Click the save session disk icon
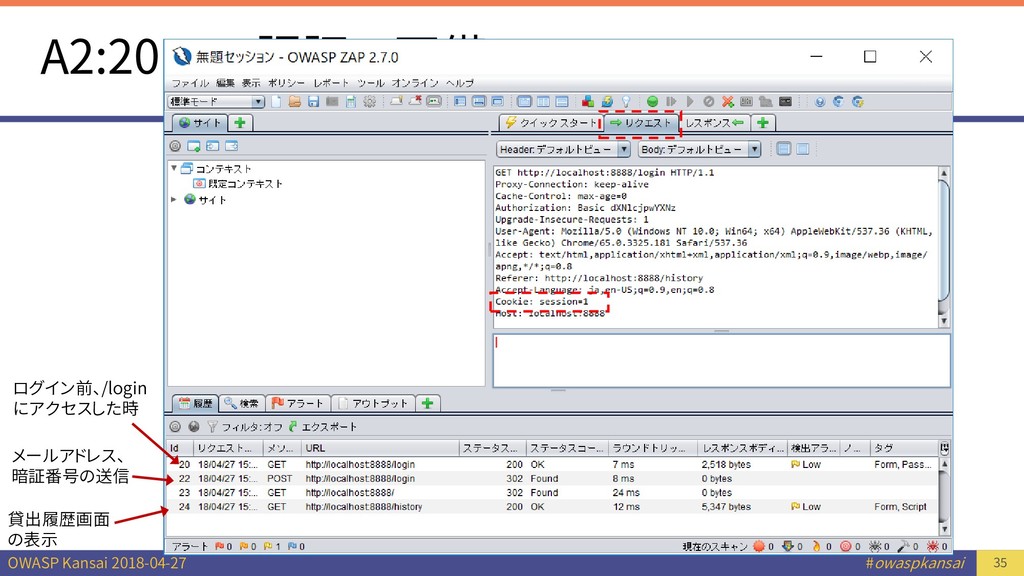The height and width of the screenshot is (576, 1024). tap(313, 101)
